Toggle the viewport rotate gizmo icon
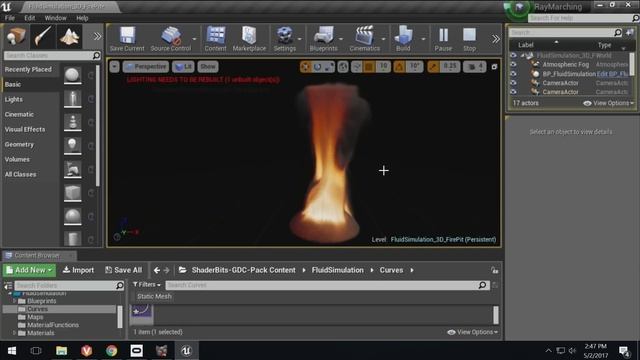This screenshot has height=360, width=640. point(317,67)
